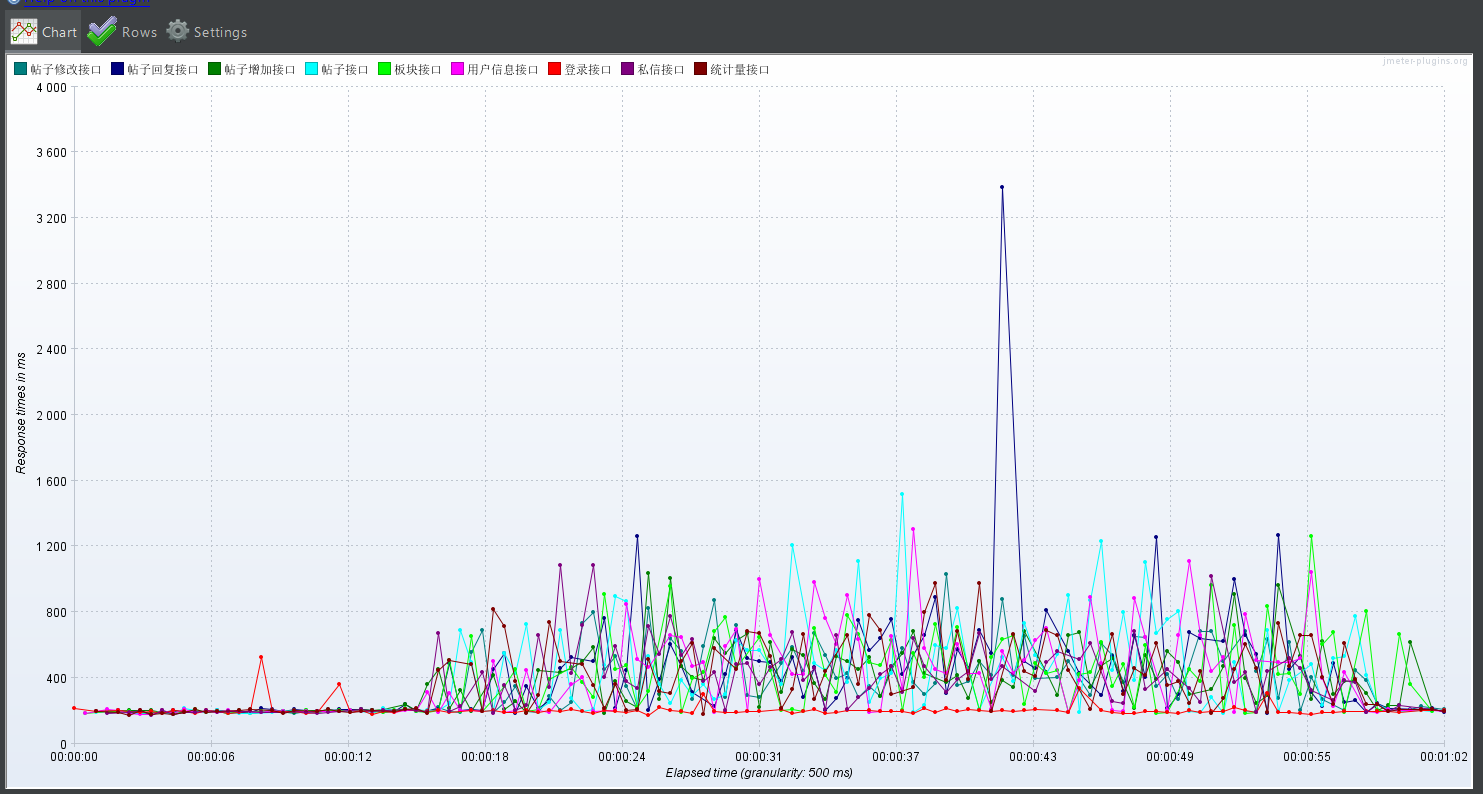This screenshot has width=1483, height=794.
Task: Click the 统计量接口 legend label
Action: point(740,70)
